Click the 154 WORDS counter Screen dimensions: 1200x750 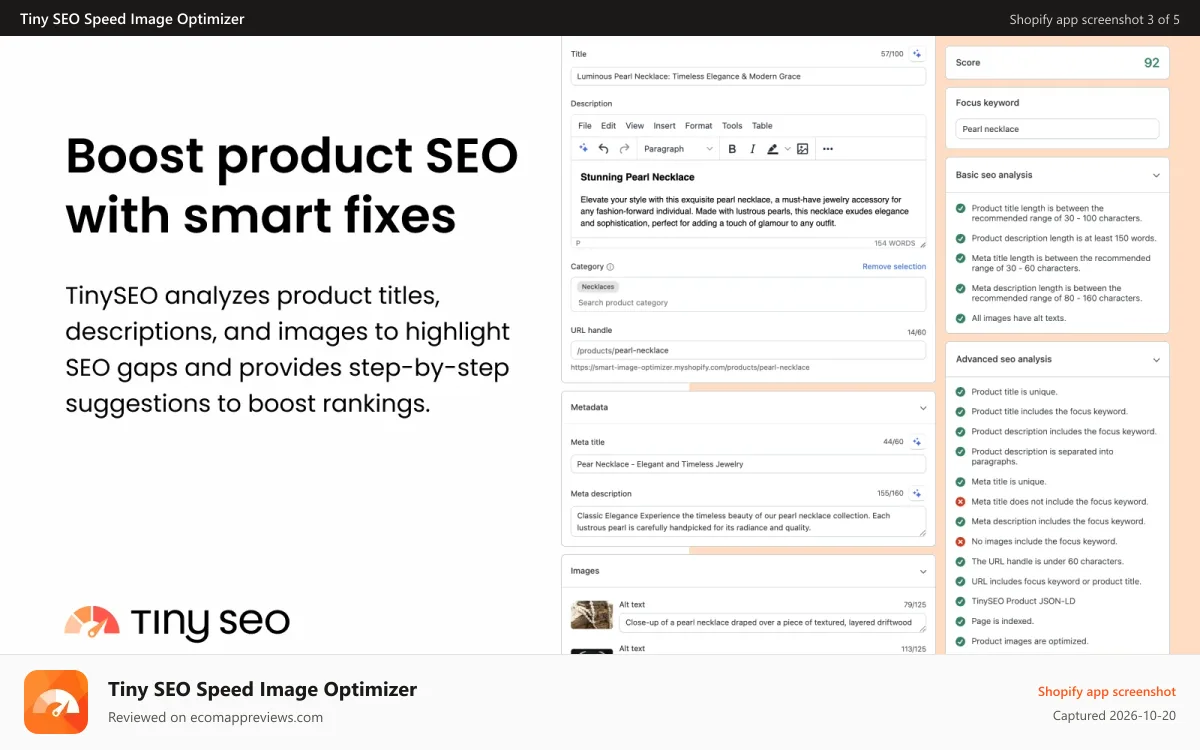pyautogui.click(x=894, y=243)
